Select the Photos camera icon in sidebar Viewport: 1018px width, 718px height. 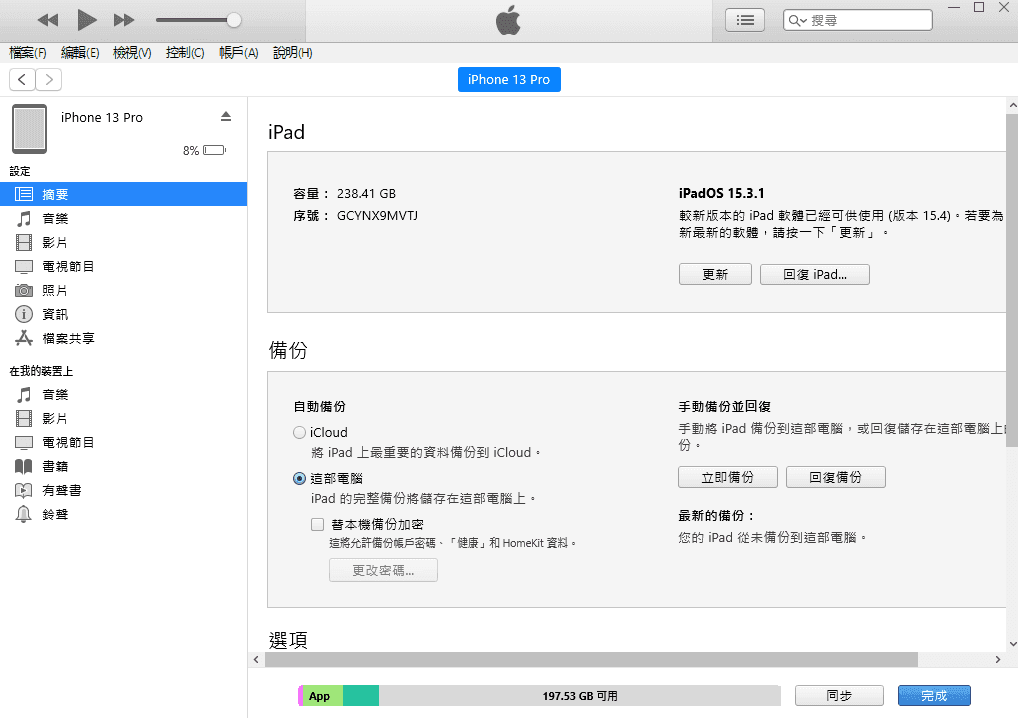[24, 290]
